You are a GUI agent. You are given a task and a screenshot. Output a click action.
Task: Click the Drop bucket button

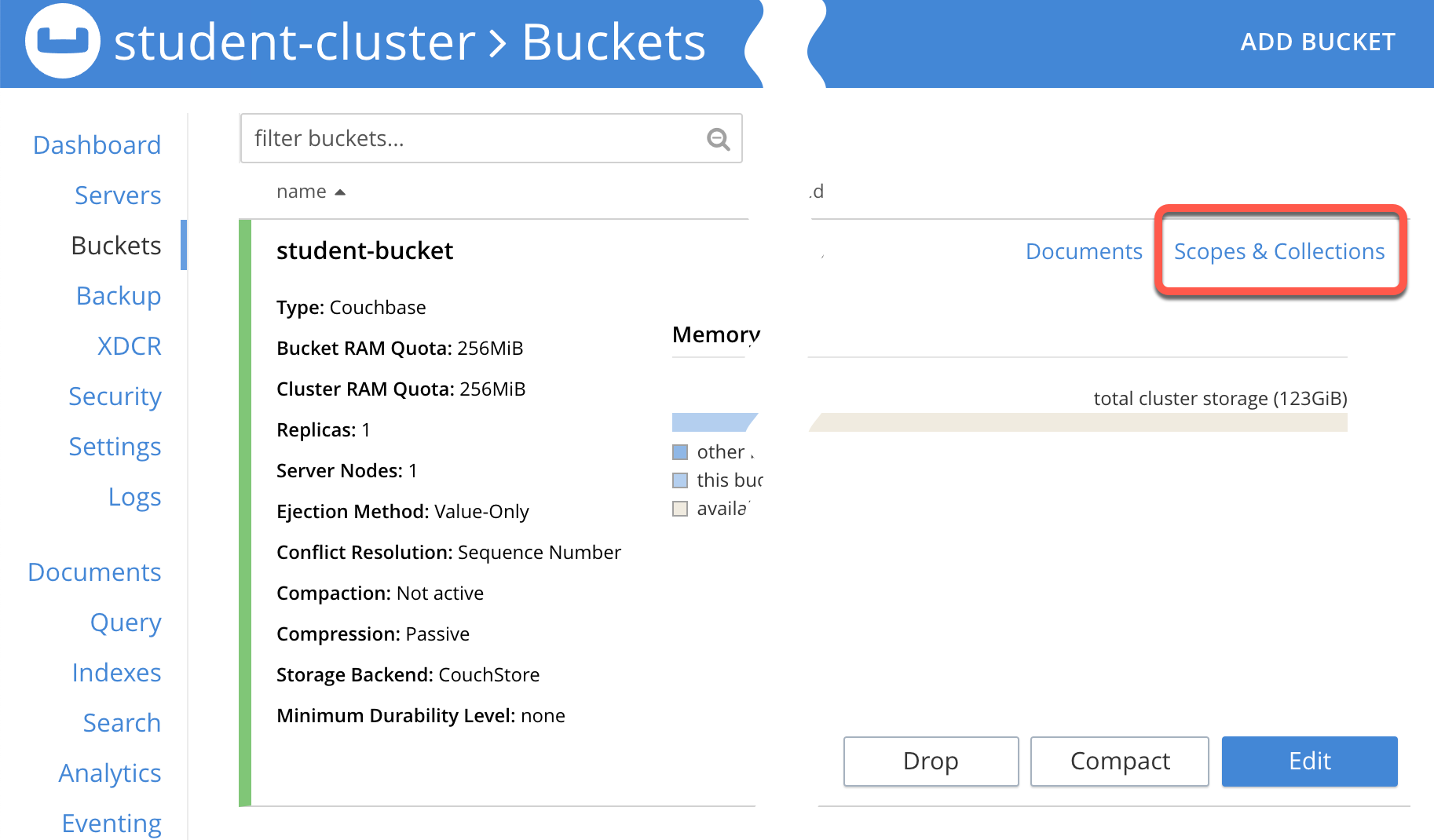(x=931, y=761)
